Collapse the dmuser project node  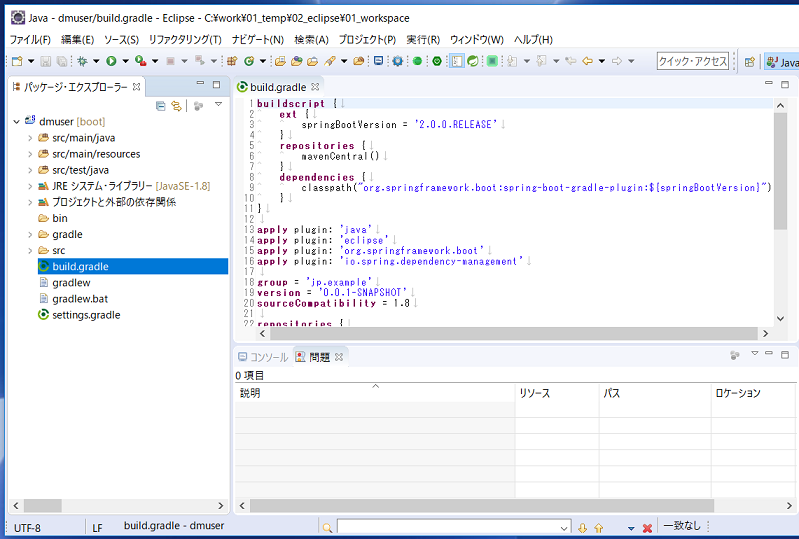click(x=16, y=122)
